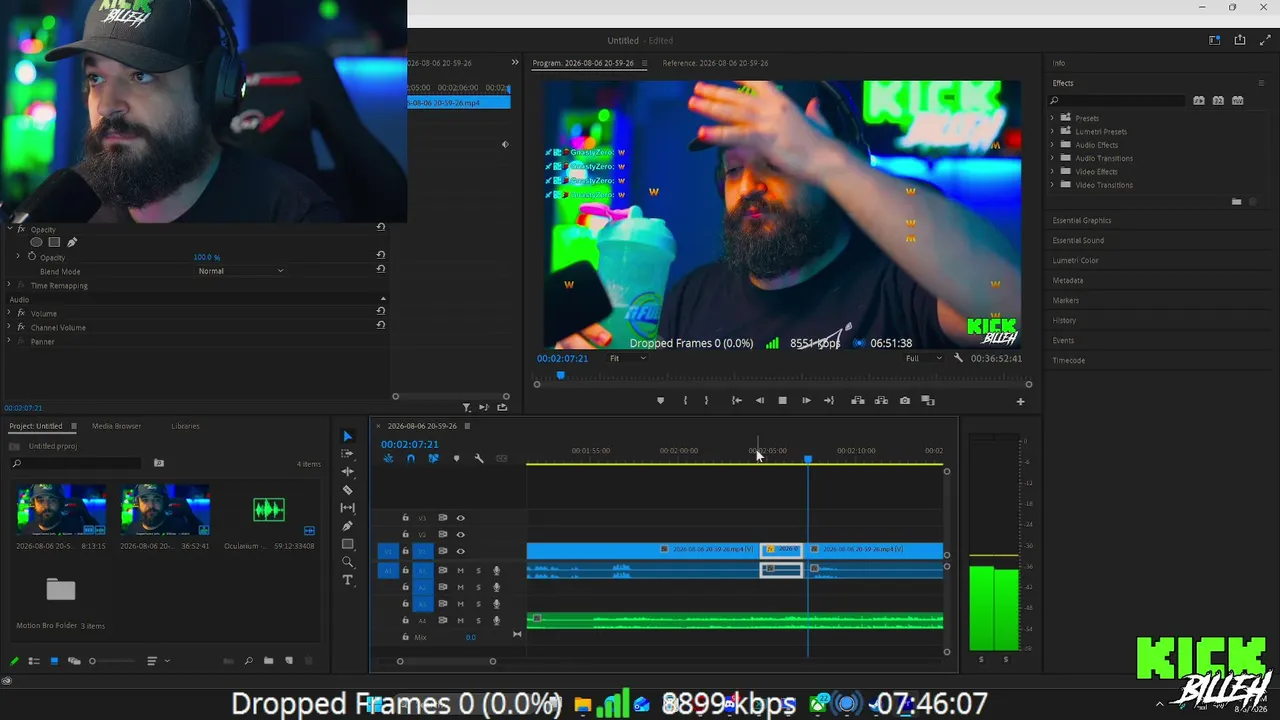The width and height of the screenshot is (1280, 720).
Task: Click Mark In bracket in Program monitor
Action: (685, 401)
